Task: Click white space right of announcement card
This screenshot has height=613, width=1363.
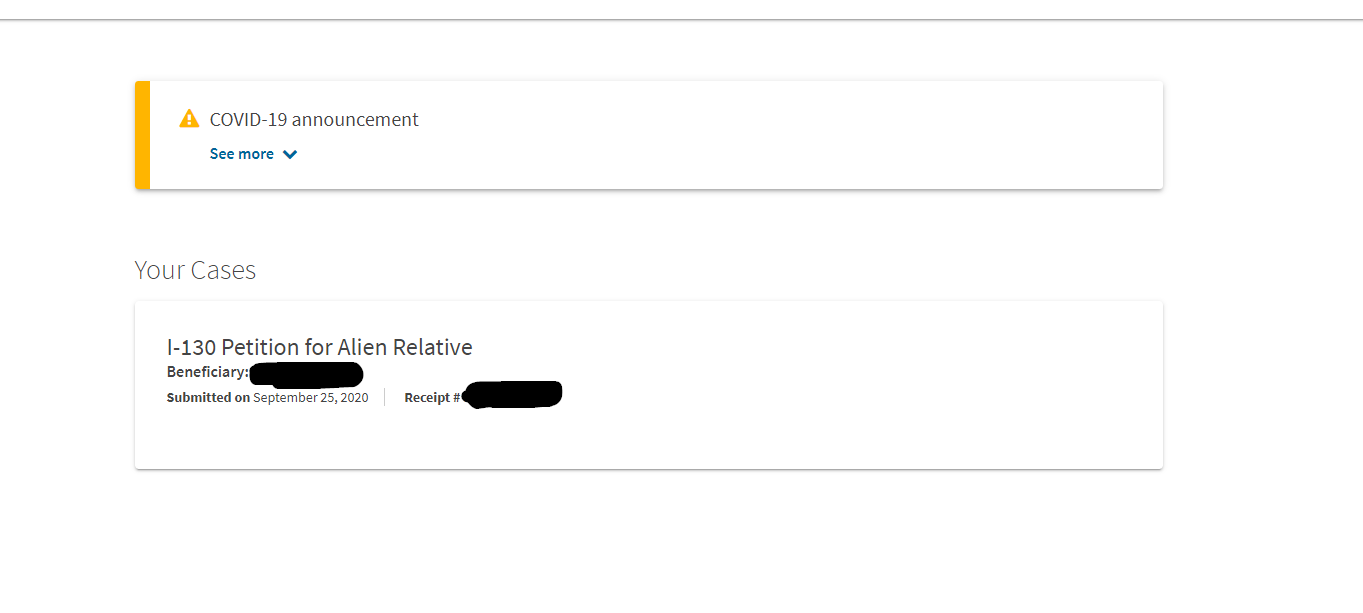Action: click(1262, 135)
